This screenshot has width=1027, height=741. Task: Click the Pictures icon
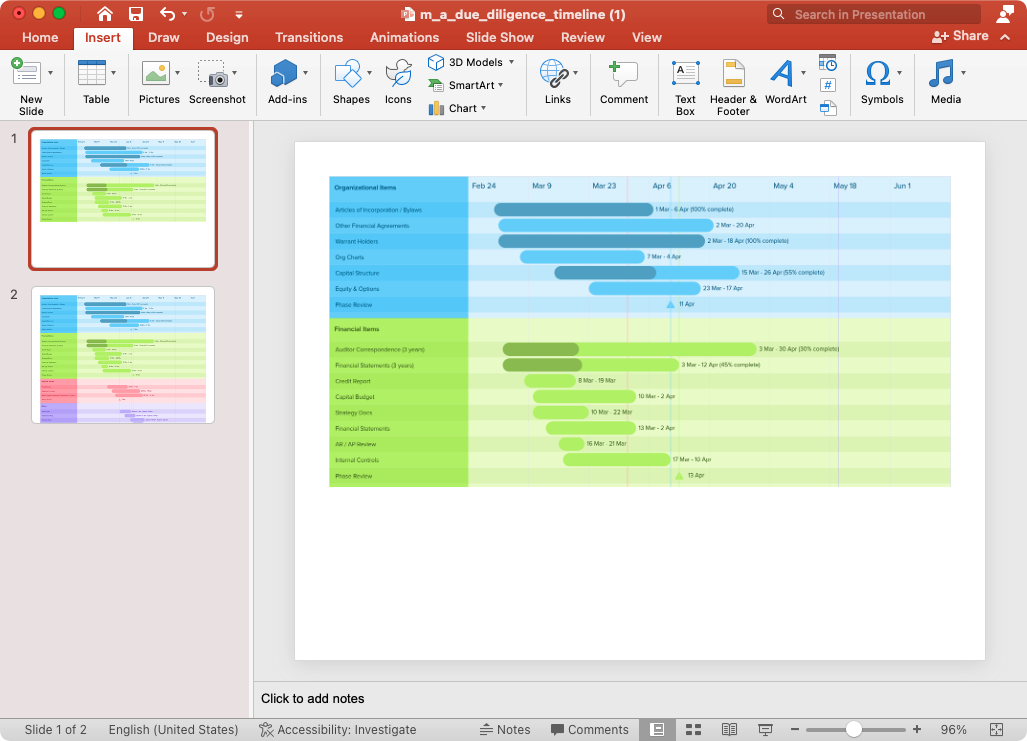coord(156,73)
